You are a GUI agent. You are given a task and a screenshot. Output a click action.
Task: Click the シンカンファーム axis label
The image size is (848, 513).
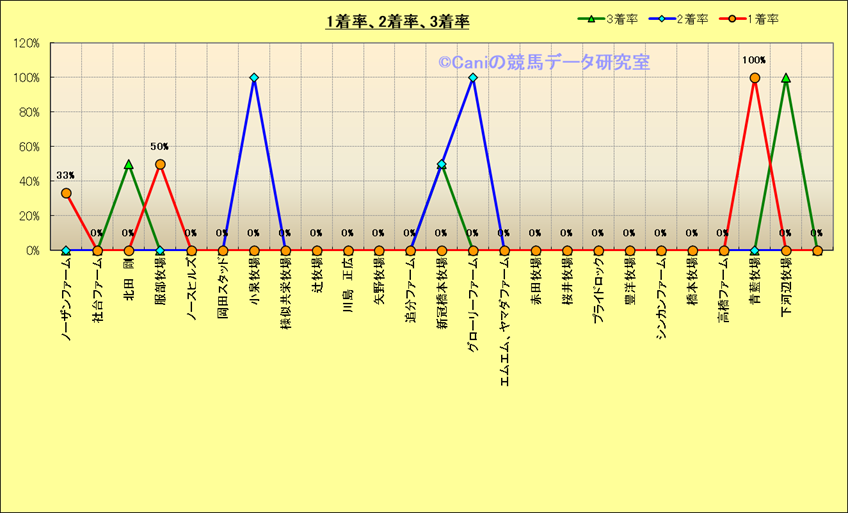tap(661, 299)
